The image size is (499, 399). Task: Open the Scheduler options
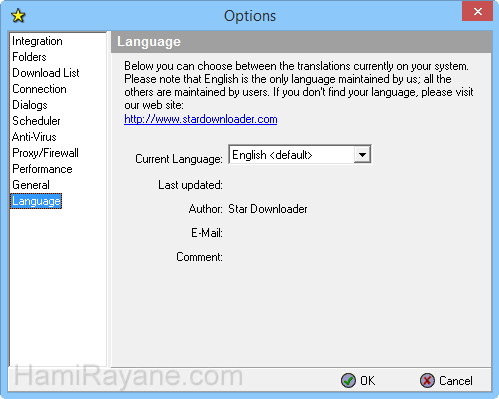click(x=36, y=121)
